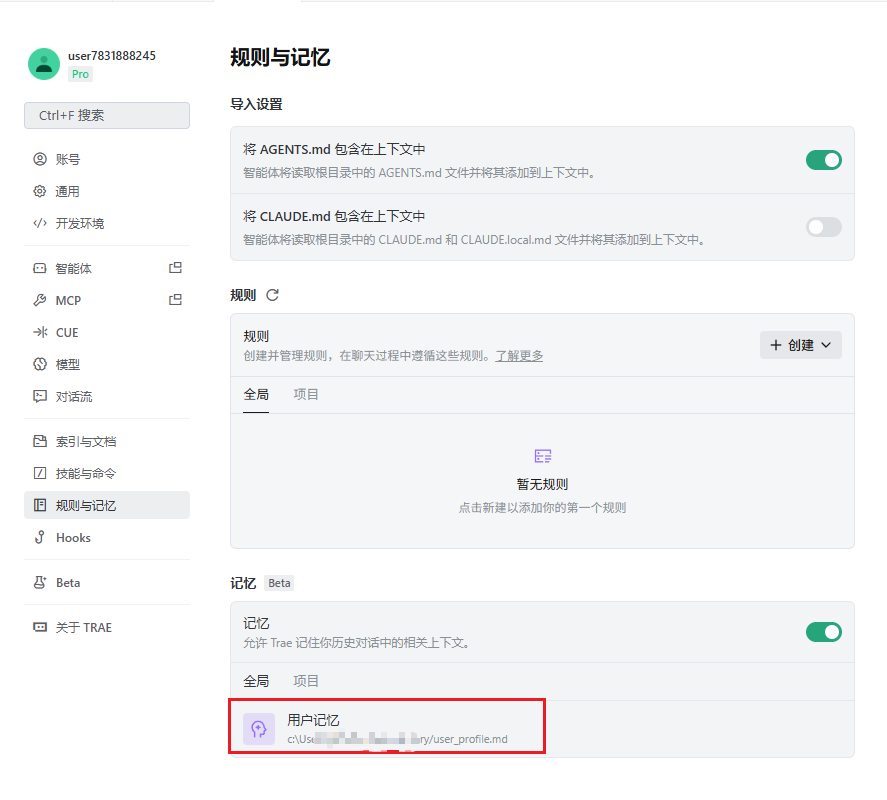Image resolution: width=887 pixels, height=800 pixels.
Task: Turn off the 记忆 memory toggle
Action: point(824,632)
